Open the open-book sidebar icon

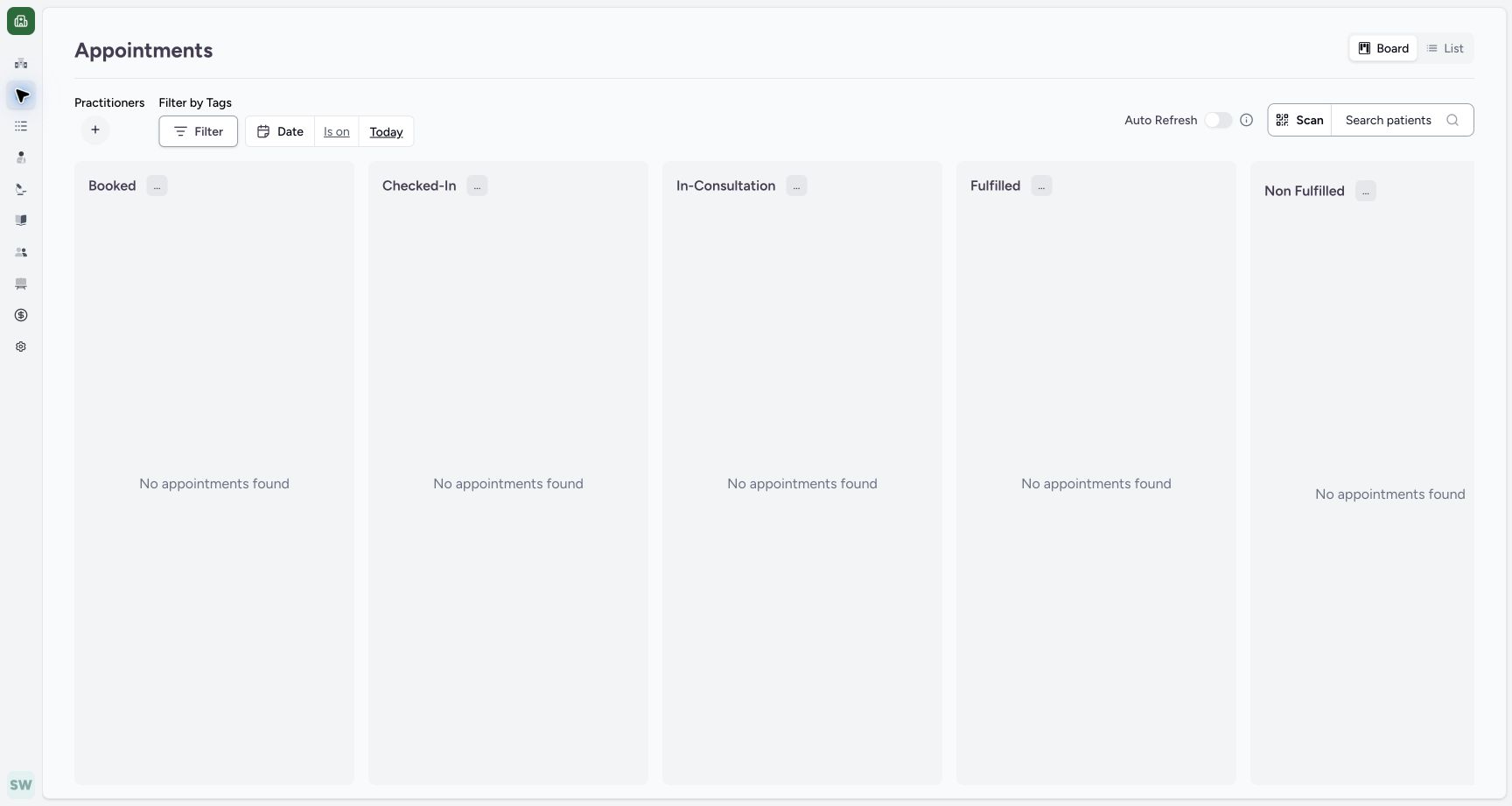click(21, 221)
